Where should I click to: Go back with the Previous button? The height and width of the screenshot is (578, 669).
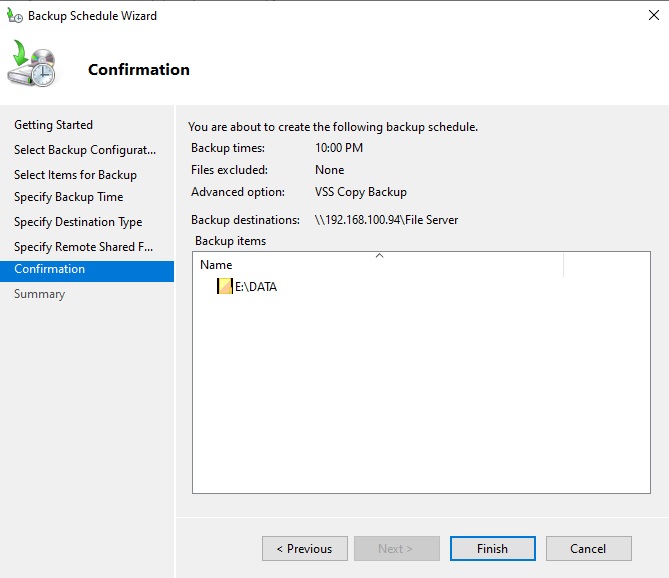(x=304, y=548)
